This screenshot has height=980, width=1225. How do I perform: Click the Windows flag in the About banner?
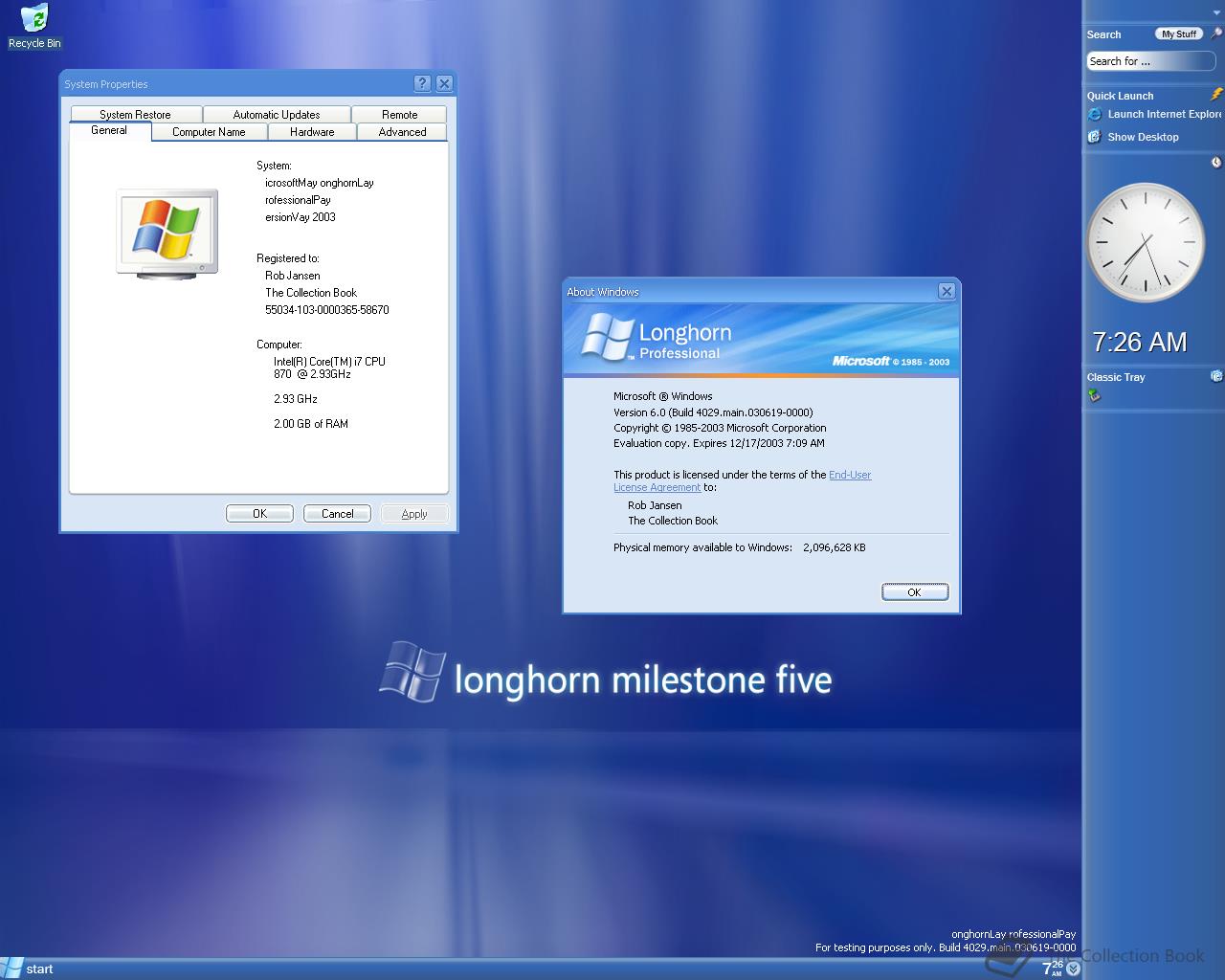609,337
